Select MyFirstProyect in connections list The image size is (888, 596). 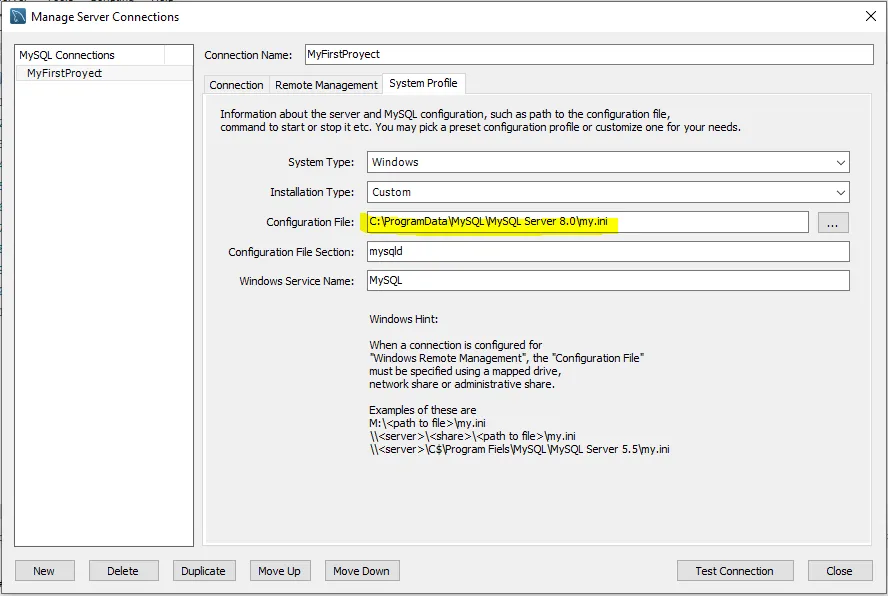coord(104,73)
